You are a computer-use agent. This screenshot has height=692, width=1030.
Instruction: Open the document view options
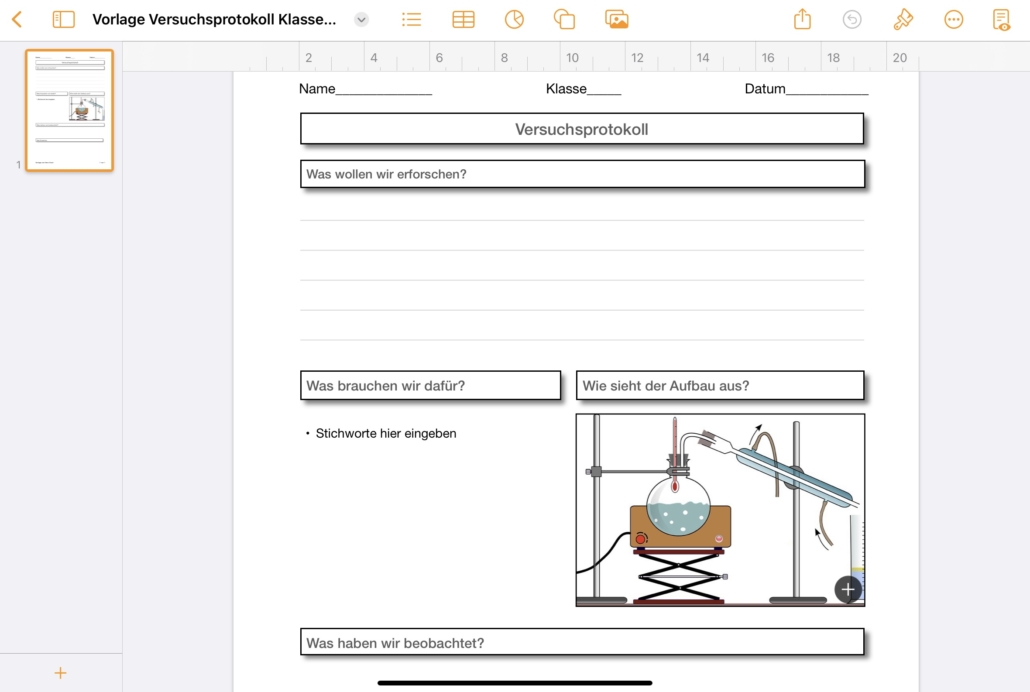(x=1001, y=19)
